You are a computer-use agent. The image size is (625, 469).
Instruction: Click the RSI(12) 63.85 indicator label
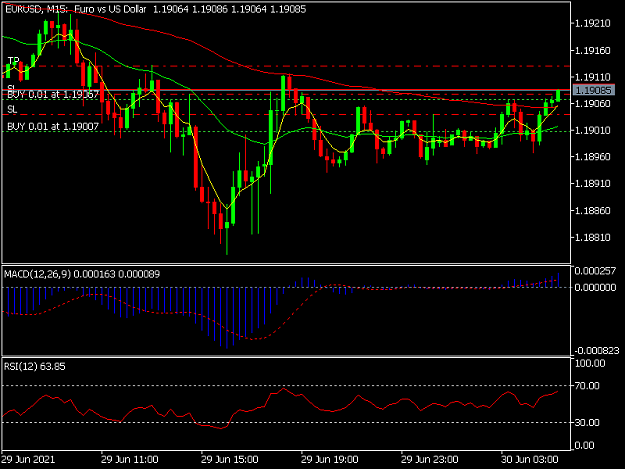point(35,367)
